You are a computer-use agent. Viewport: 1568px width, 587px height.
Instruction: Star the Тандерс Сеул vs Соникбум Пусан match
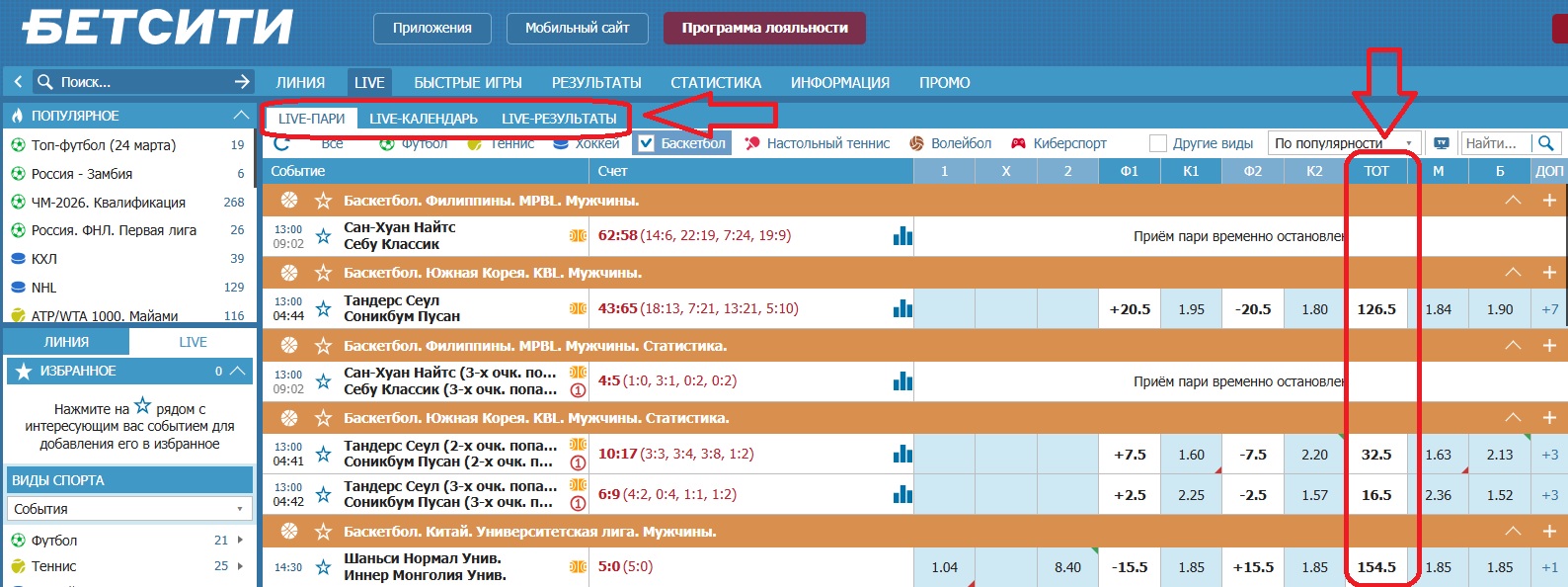point(323,308)
